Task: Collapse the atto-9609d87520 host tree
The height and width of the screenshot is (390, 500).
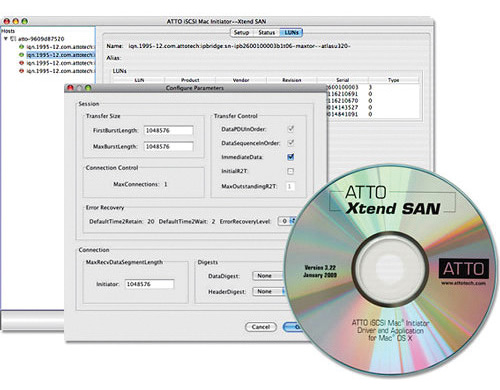Action: [x=6, y=39]
